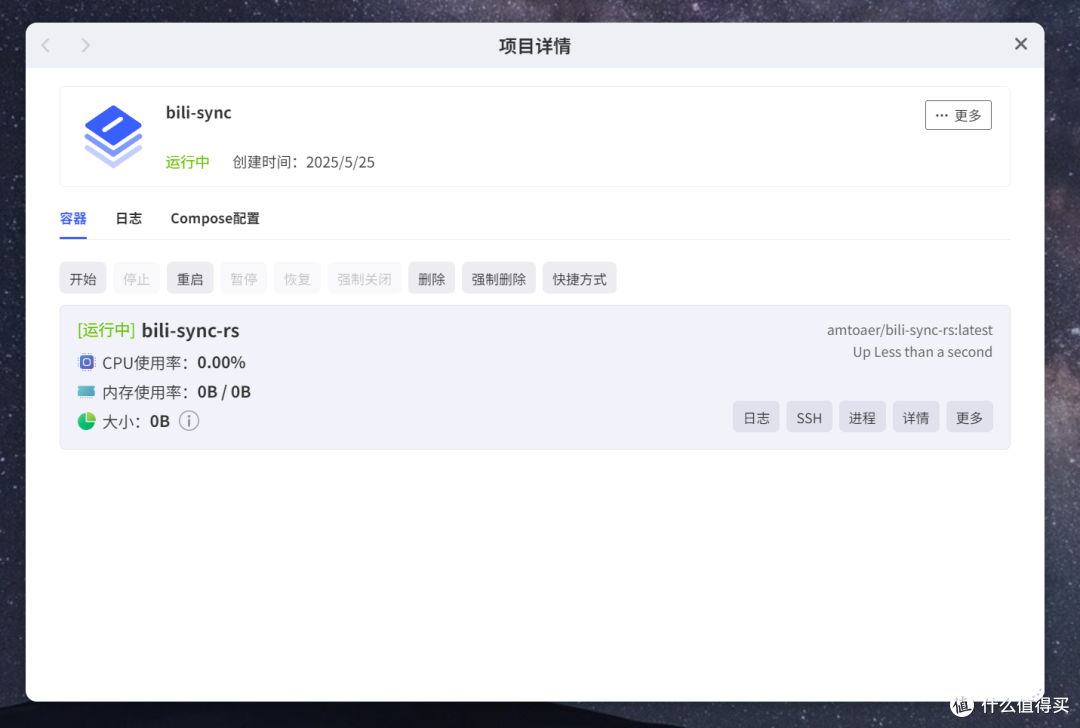Open 详情 of bili-sync-rs container
1080x728 pixels.
pos(916,417)
